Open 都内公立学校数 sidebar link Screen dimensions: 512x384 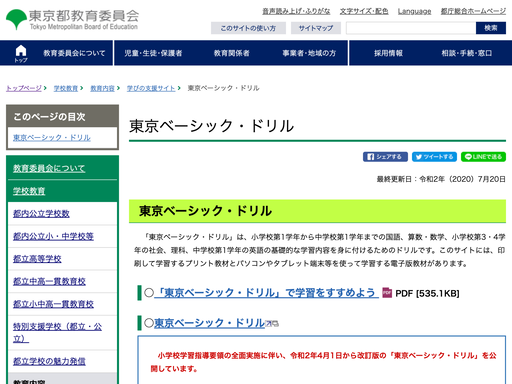41,214
